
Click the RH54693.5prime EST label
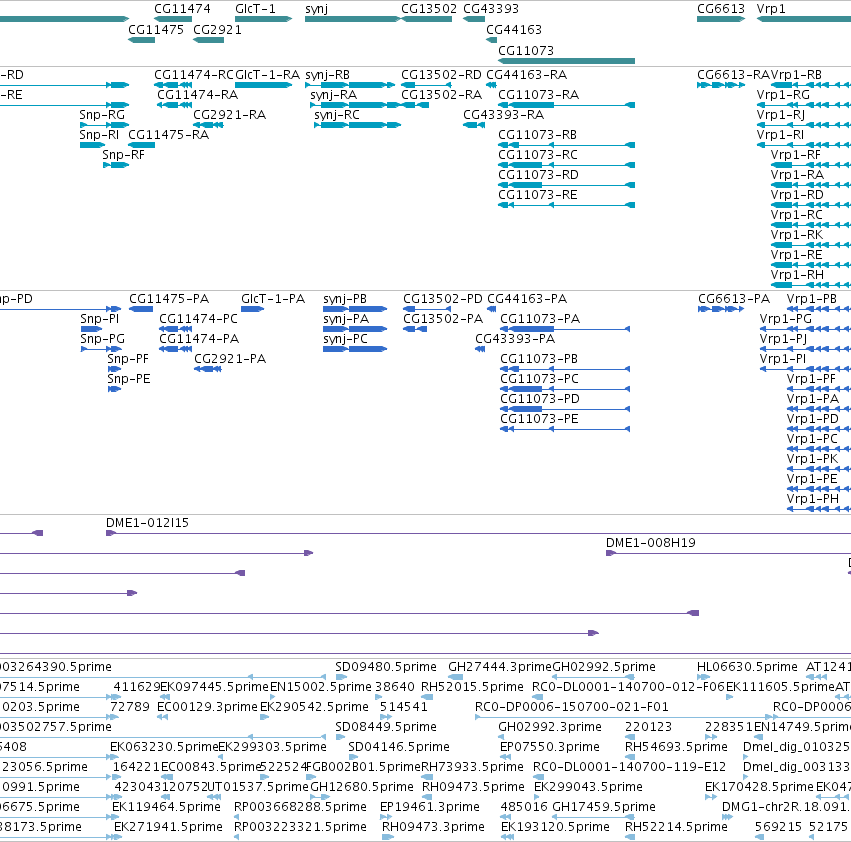click(x=676, y=748)
